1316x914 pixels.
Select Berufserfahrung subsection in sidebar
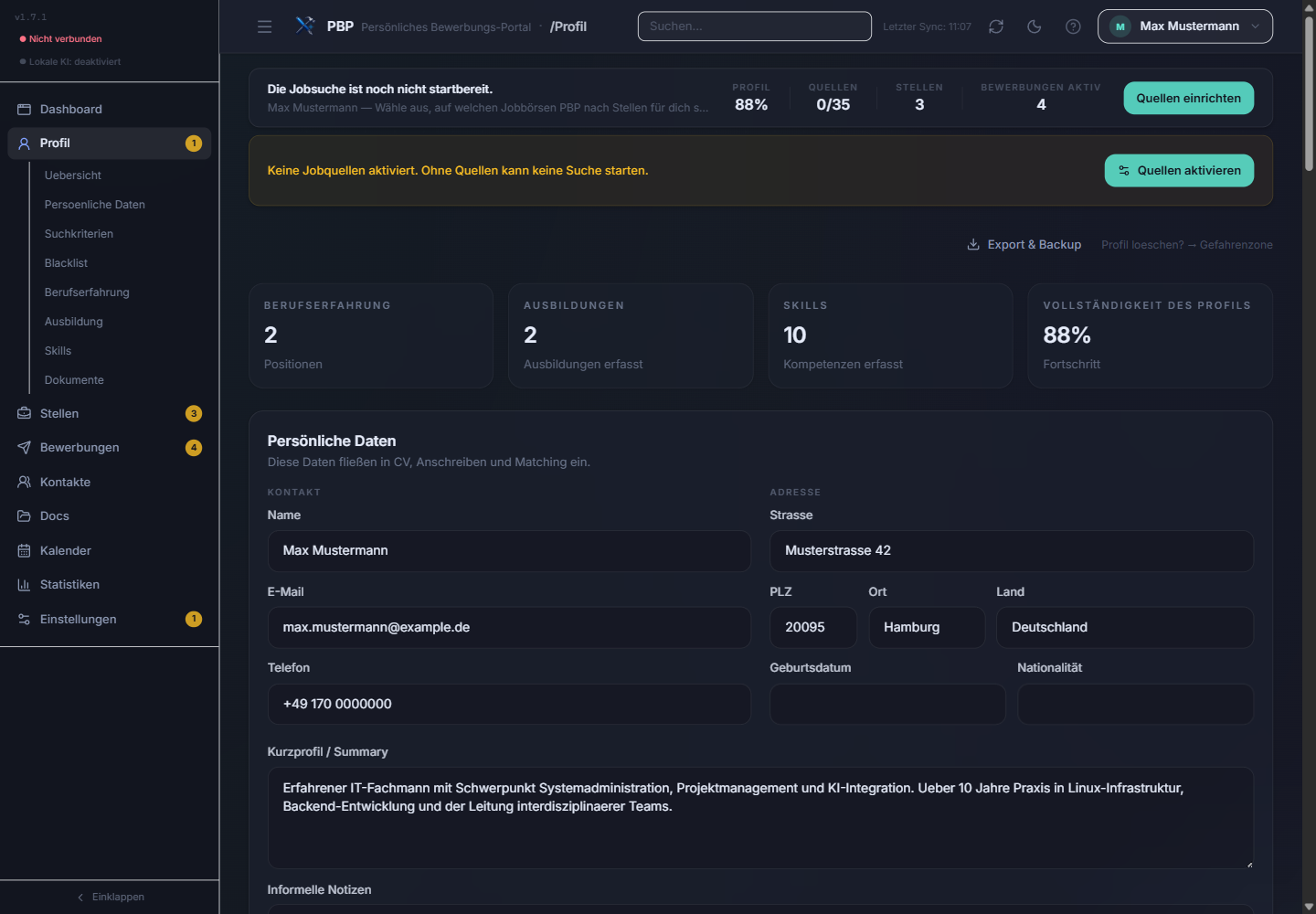point(87,292)
